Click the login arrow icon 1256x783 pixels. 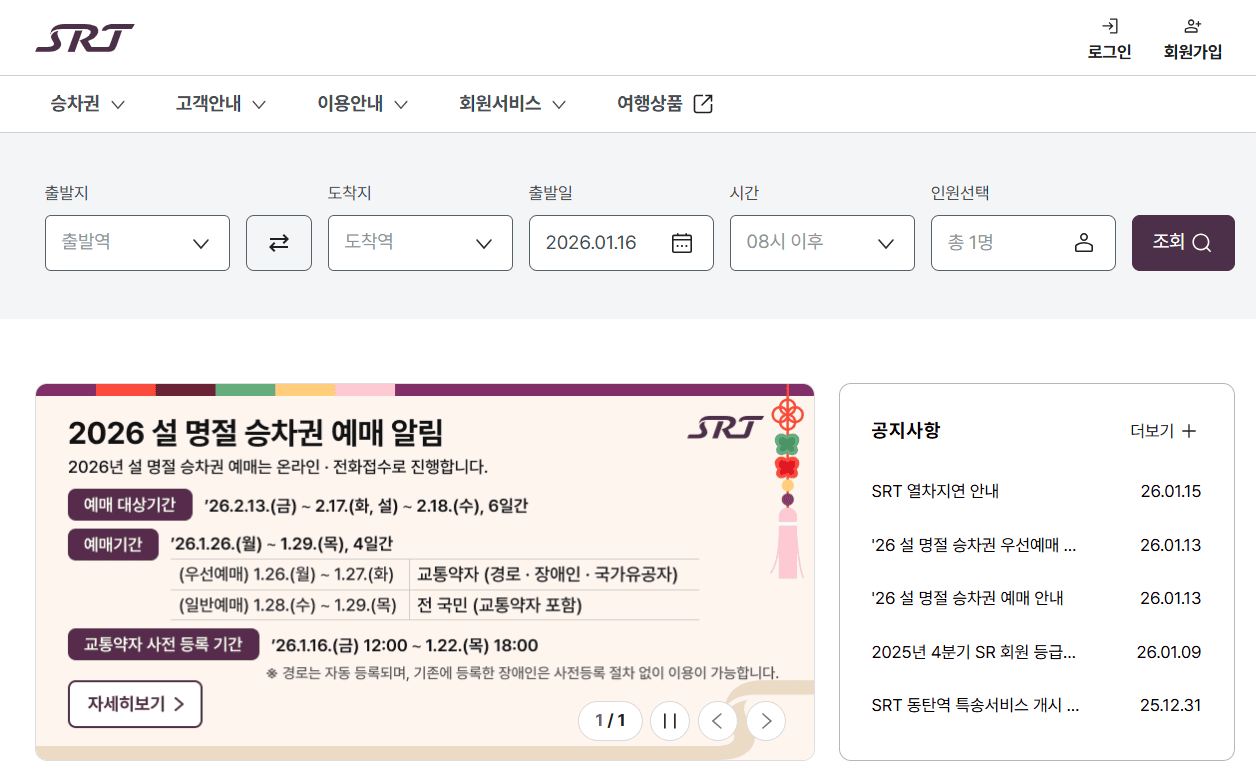coord(1109,26)
